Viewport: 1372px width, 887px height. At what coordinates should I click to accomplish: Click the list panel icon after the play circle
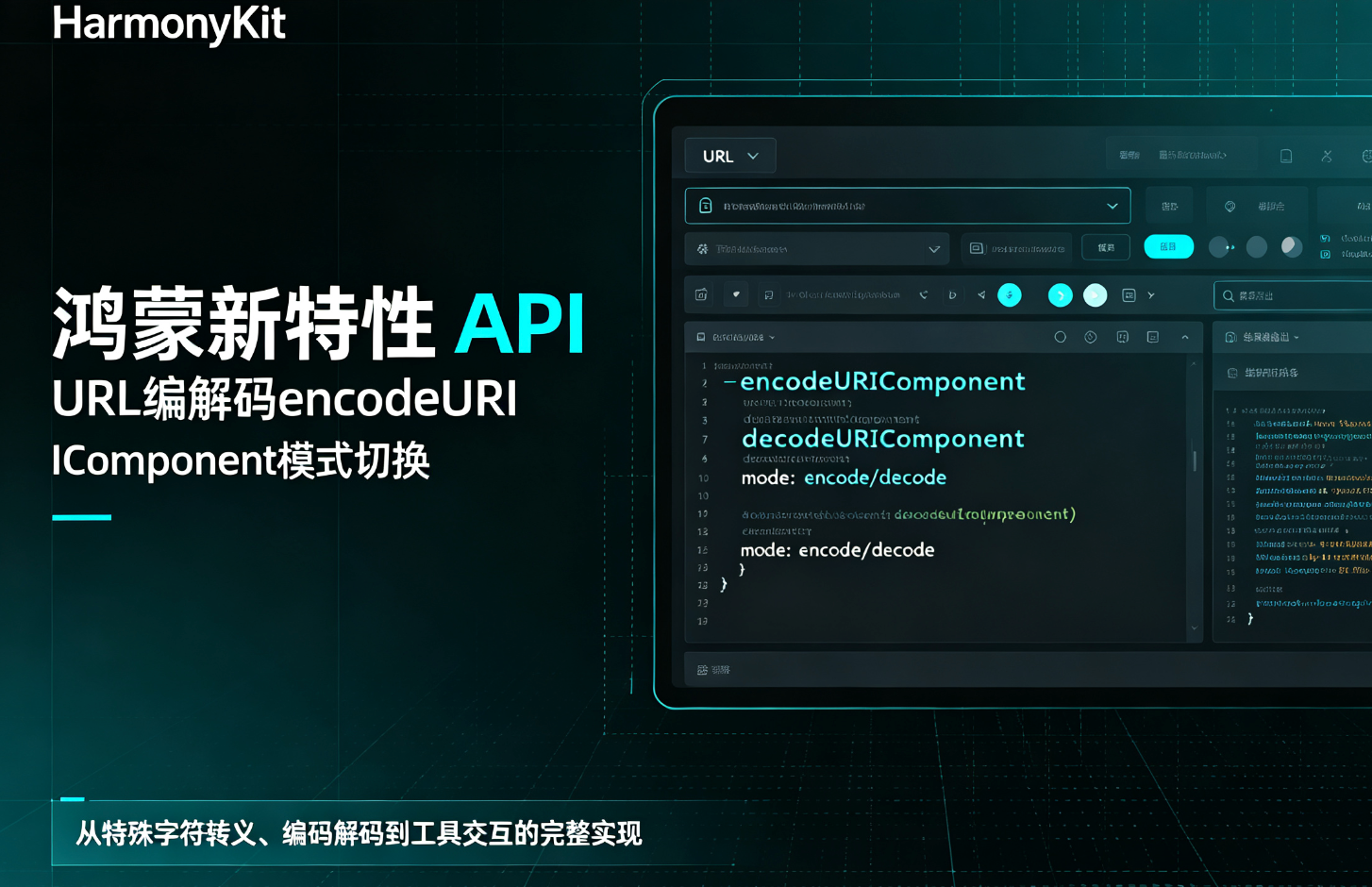(x=1129, y=295)
